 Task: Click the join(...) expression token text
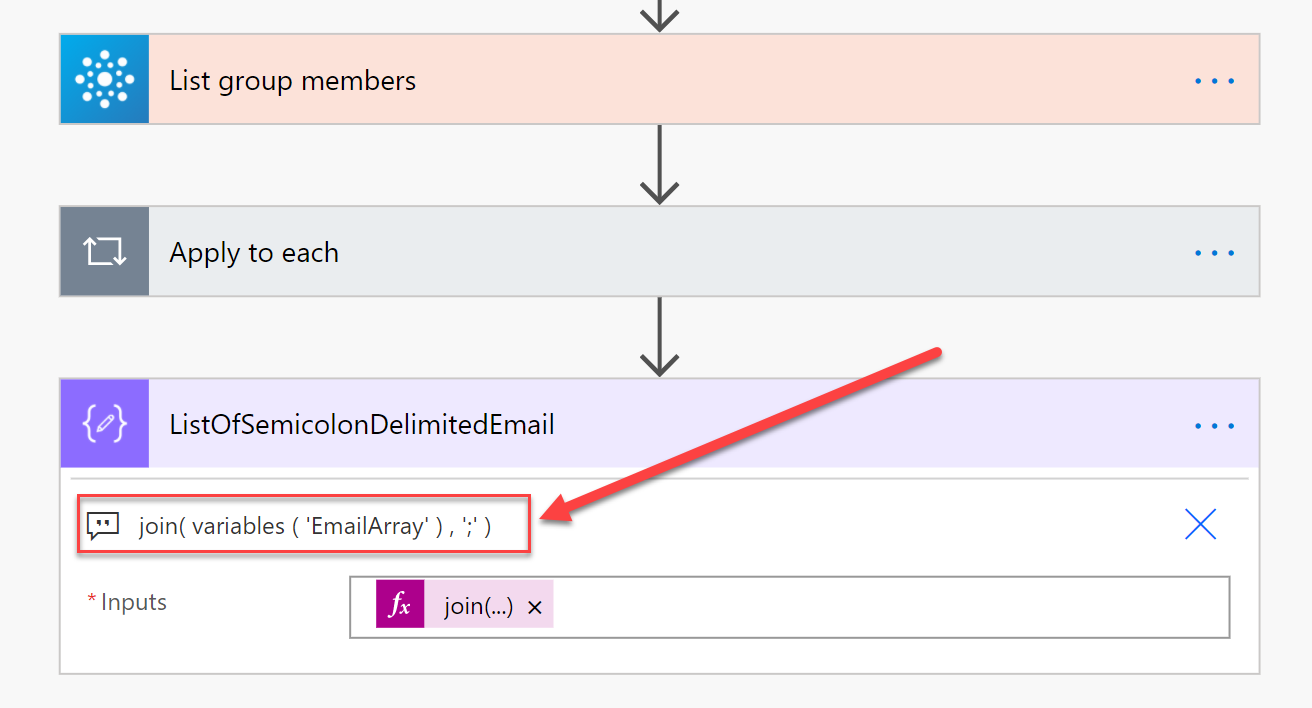click(478, 607)
